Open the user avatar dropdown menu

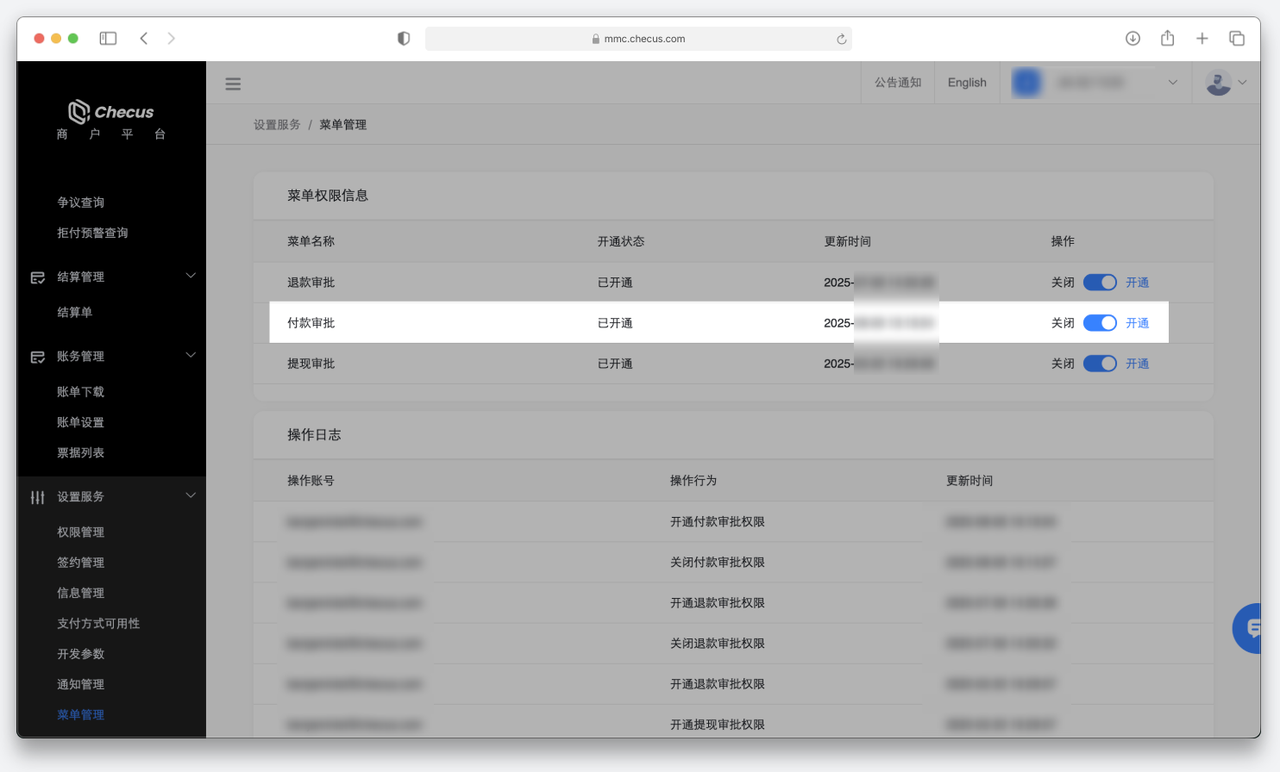pos(1226,83)
